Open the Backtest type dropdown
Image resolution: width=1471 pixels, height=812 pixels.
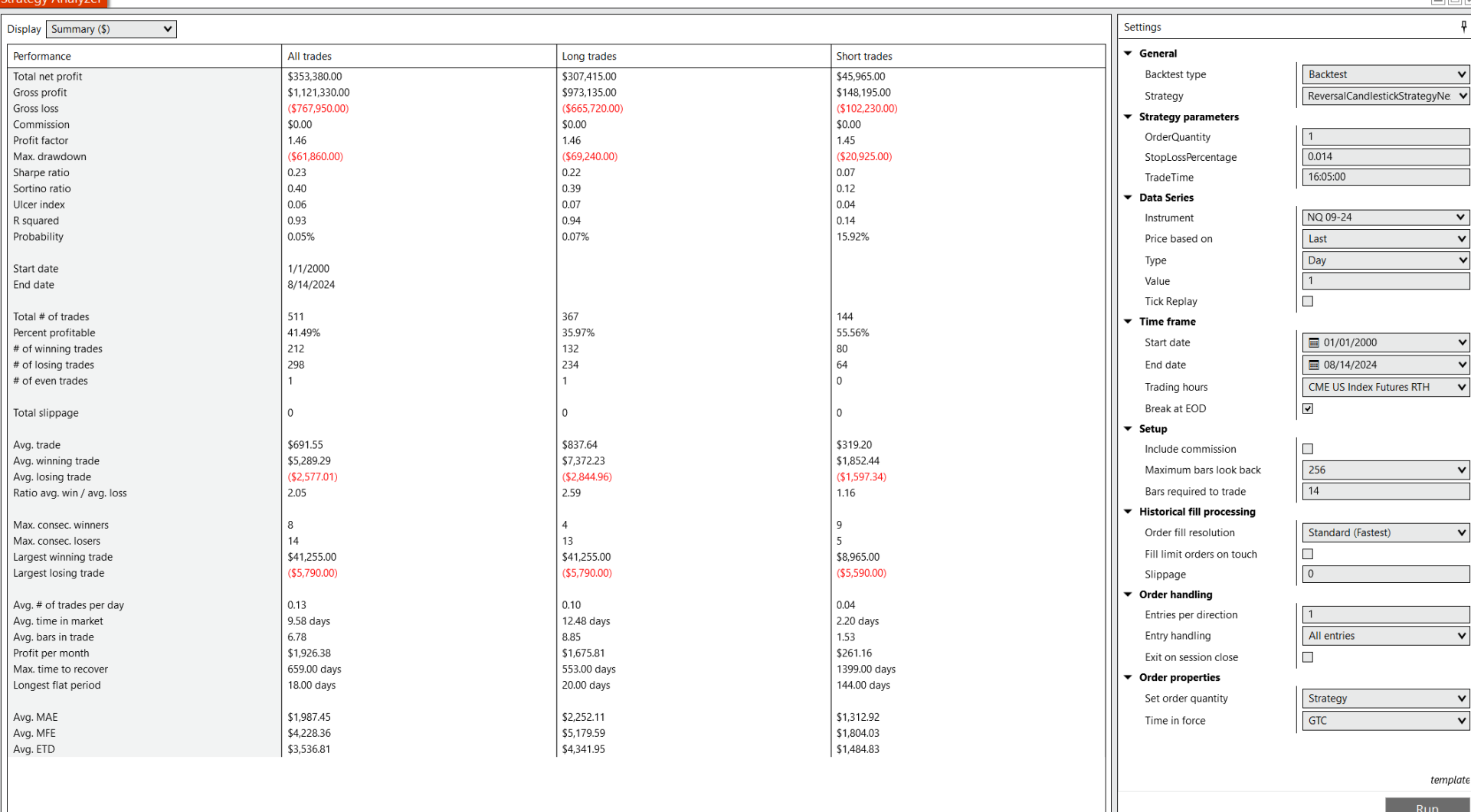pos(1386,74)
